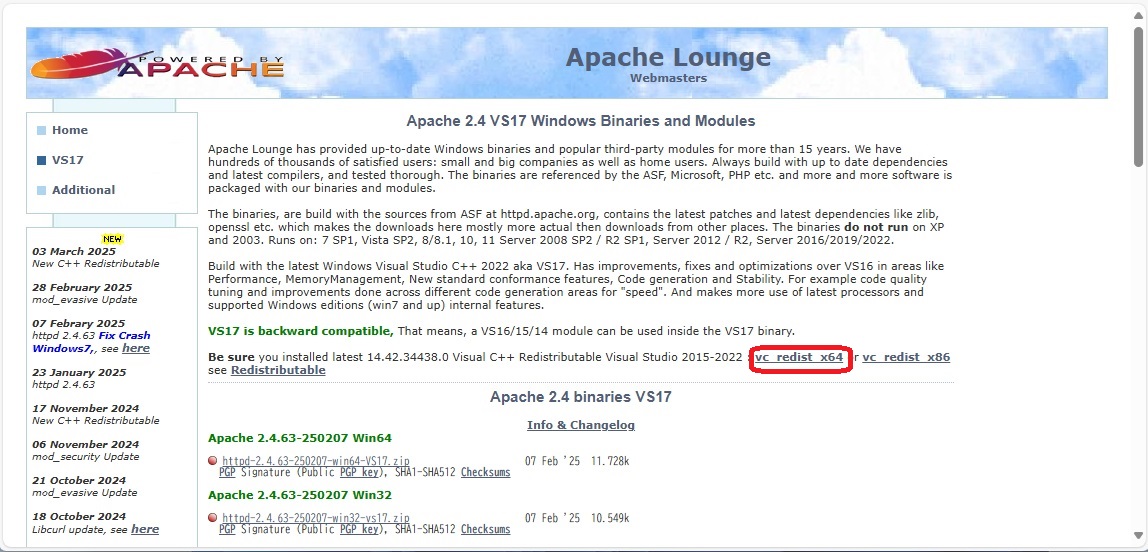The width and height of the screenshot is (1148, 552).
Task: Download httpd-2.4.63-250207-win64-VS17.zip
Action: [316, 461]
